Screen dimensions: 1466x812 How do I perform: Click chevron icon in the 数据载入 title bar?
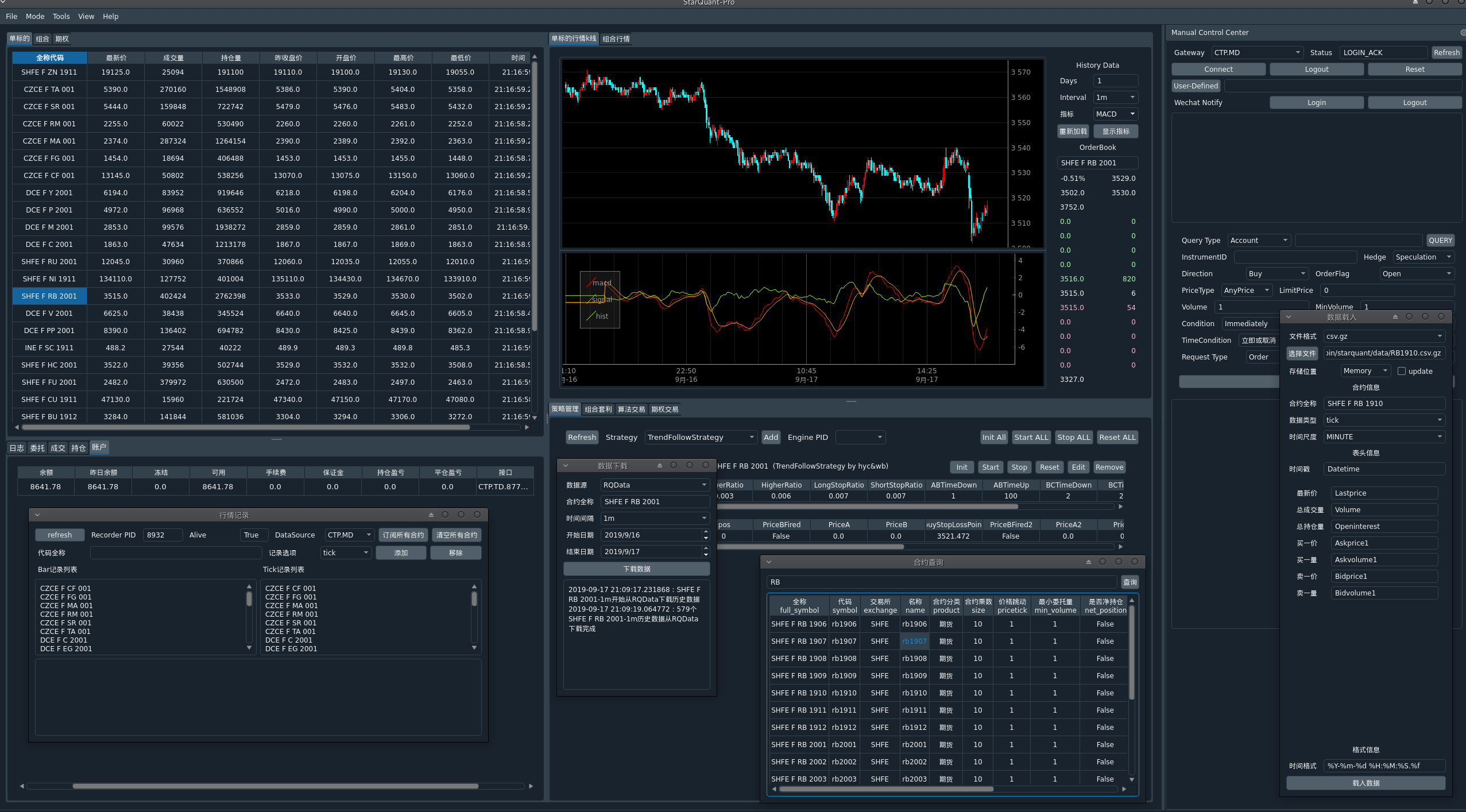point(1289,317)
